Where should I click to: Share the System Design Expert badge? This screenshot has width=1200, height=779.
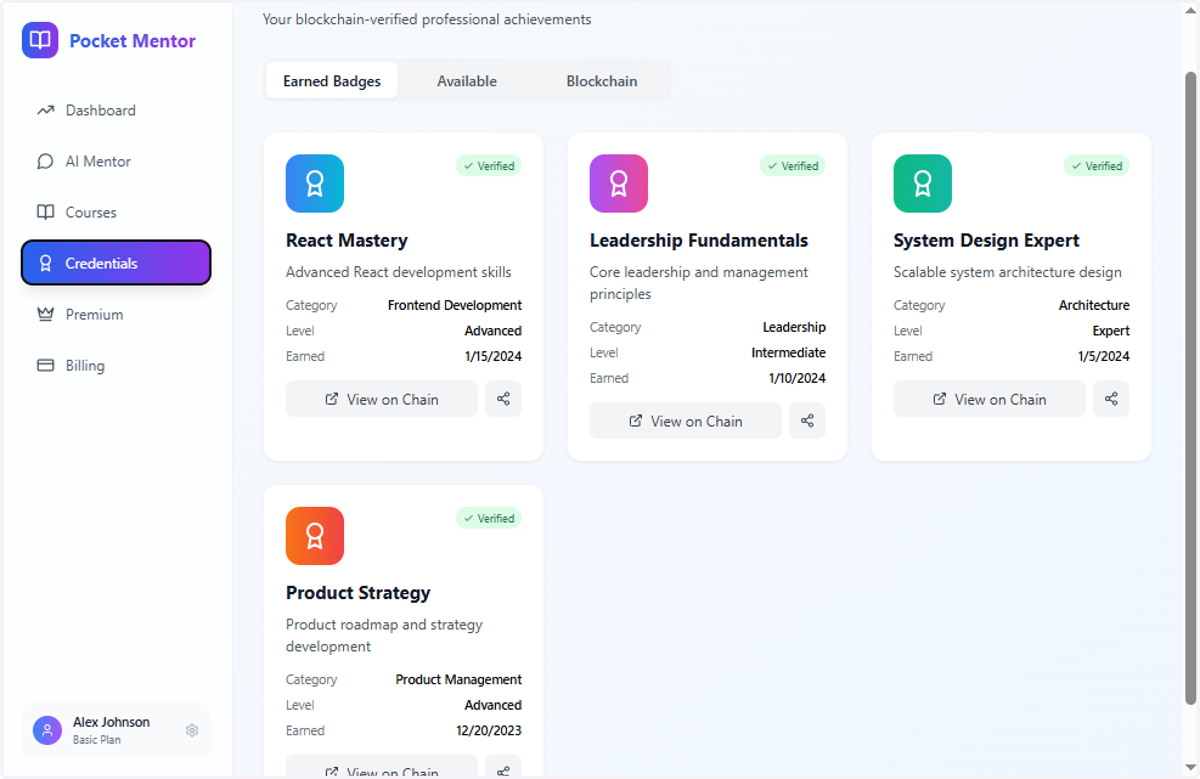coord(1111,399)
